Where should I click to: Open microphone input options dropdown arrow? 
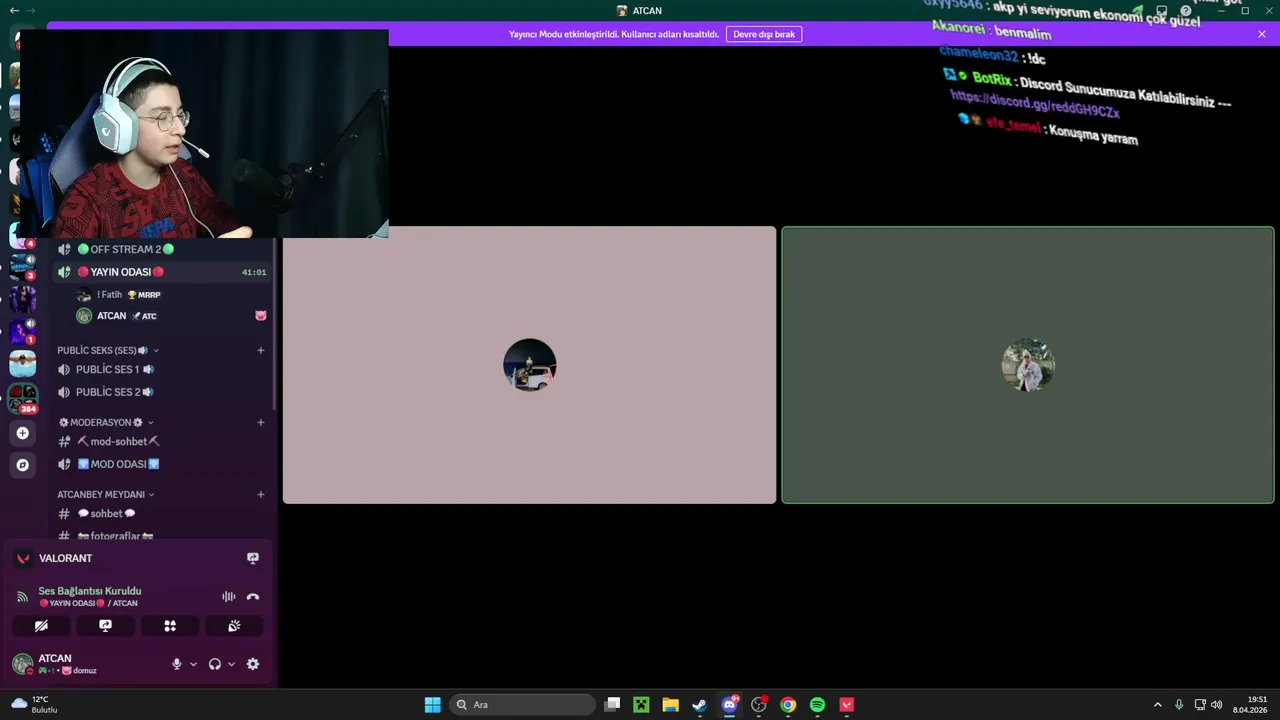(x=193, y=664)
